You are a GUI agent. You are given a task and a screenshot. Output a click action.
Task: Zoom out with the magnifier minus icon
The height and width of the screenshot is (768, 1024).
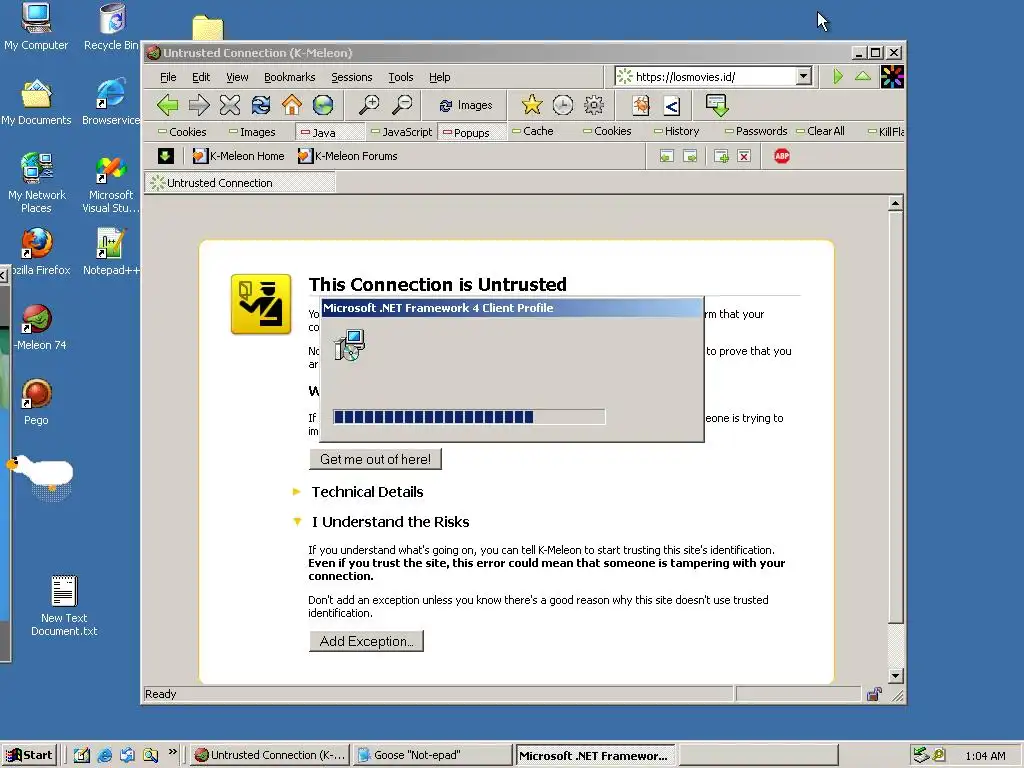[x=402, y=104]
